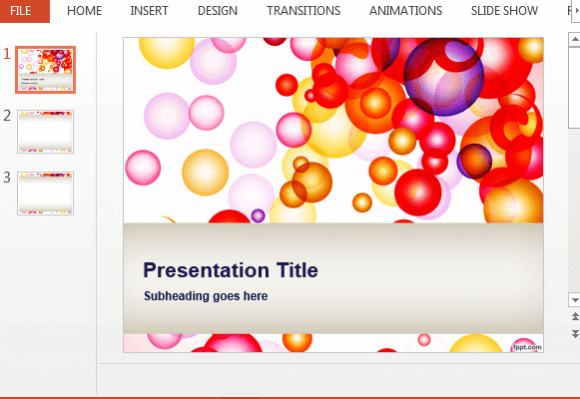Select the DESIGN ribbon tab

tap(218, 11)
